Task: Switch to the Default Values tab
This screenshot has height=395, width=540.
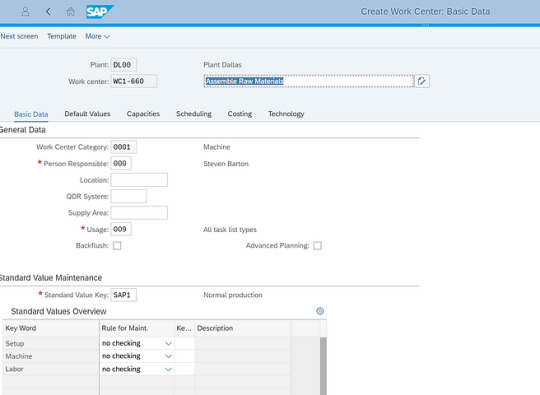Action: (87, 114)
